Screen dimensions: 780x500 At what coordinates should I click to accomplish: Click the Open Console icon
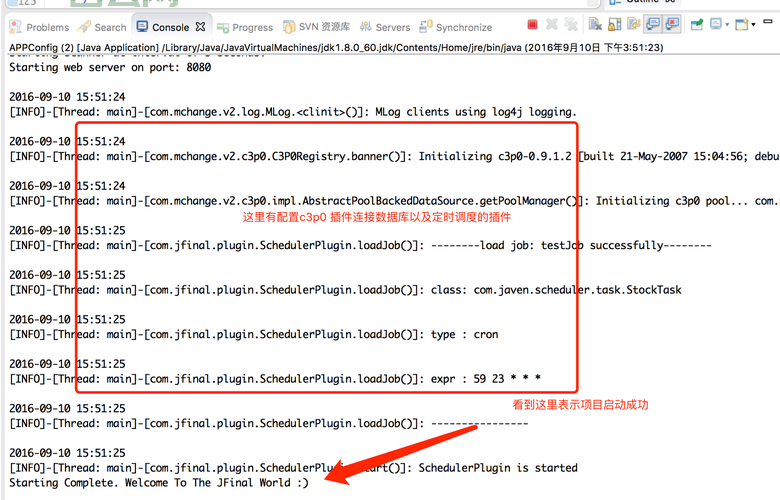(x=742, y=24)
